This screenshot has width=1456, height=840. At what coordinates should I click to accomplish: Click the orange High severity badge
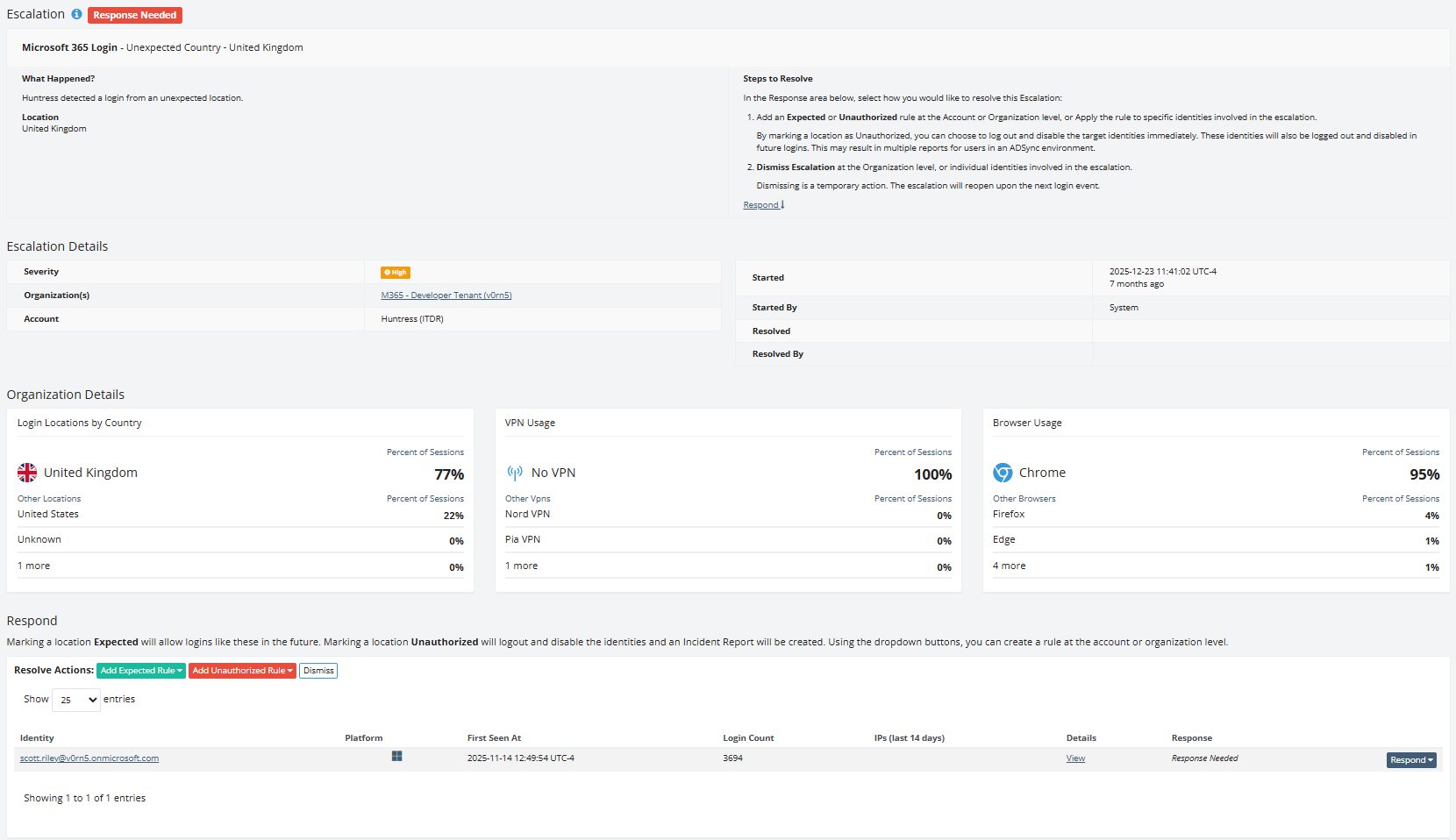coord(396,273)
